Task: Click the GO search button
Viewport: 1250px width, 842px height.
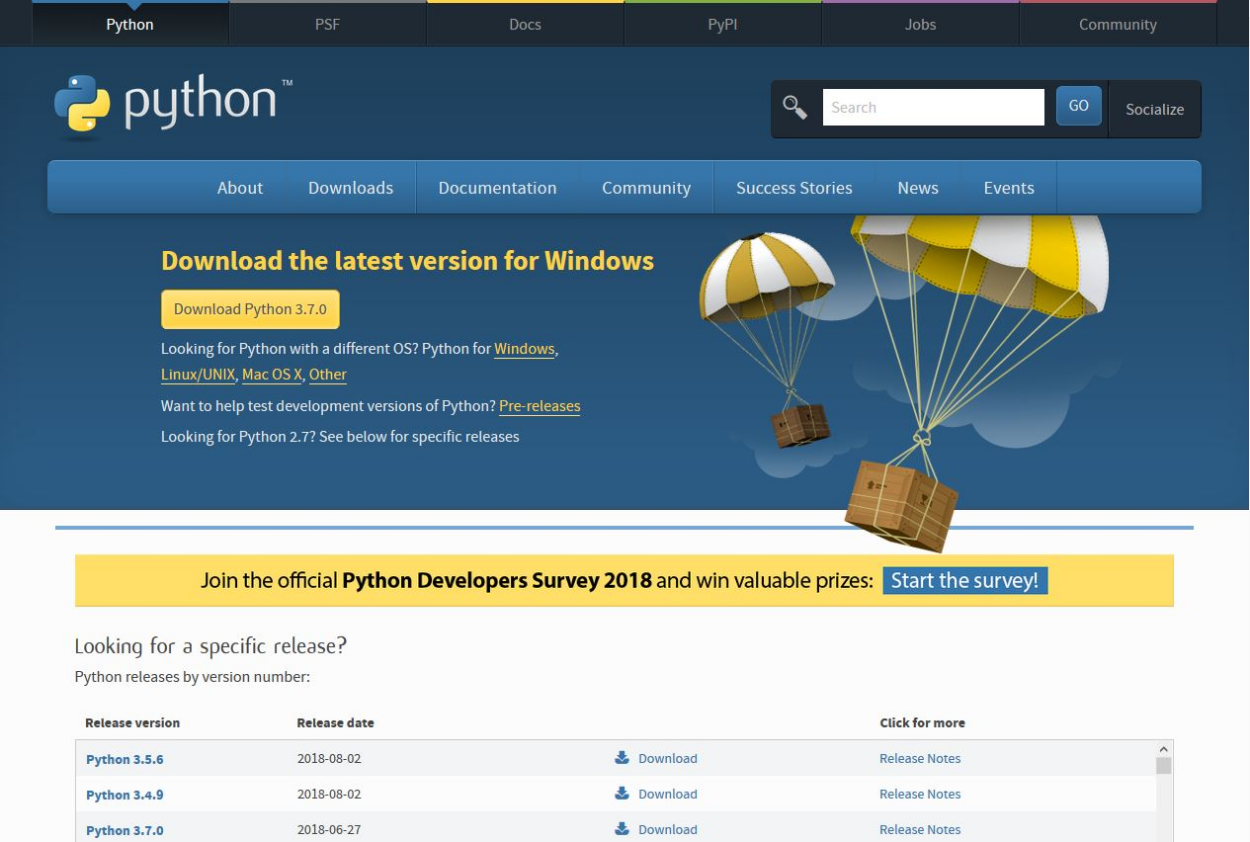Action: coord(1079,106)
